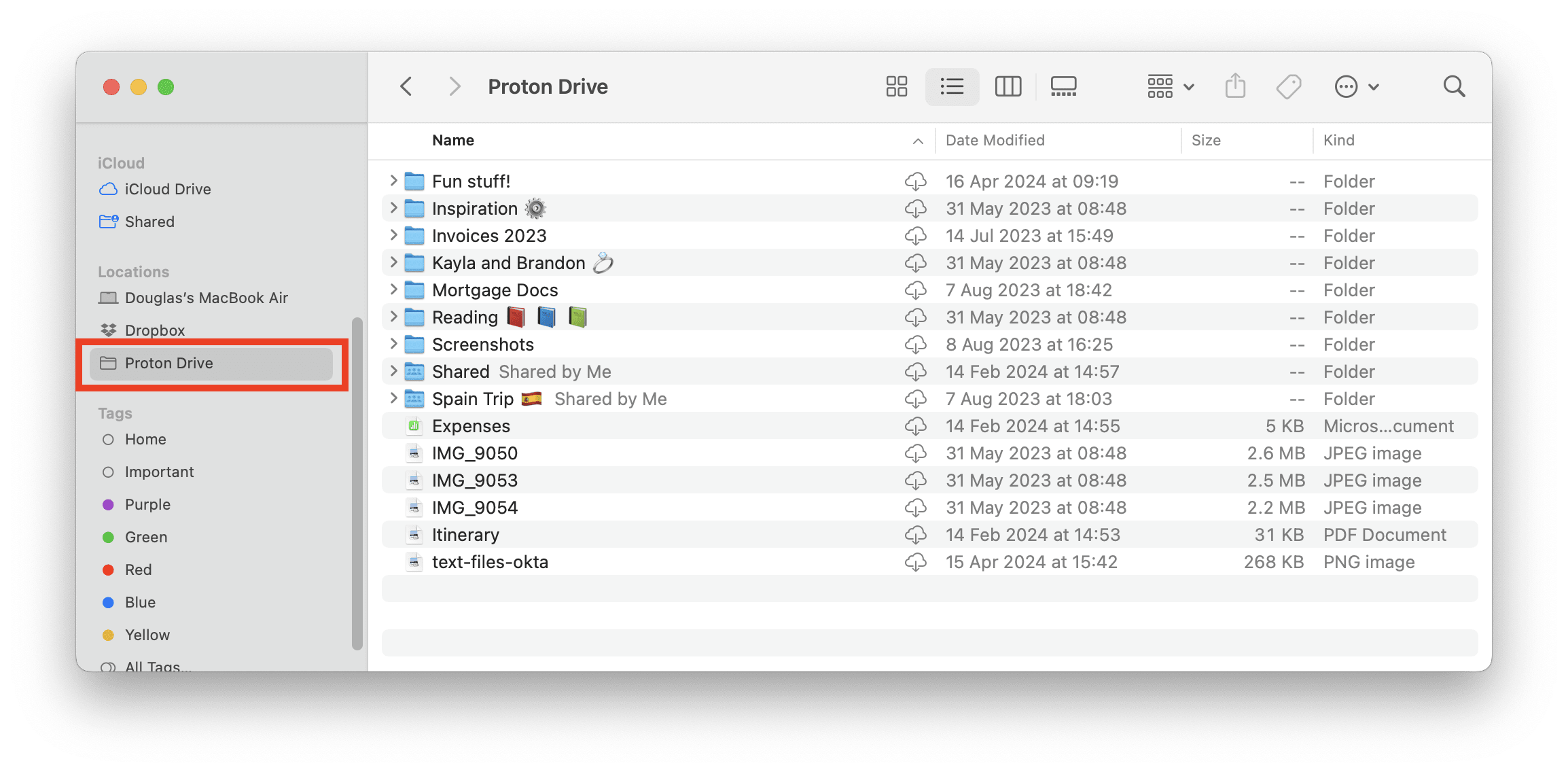Click the sidebar vertical scrollbar
Viewport: 1568px width, 772px height.
(x=357, y=484)
